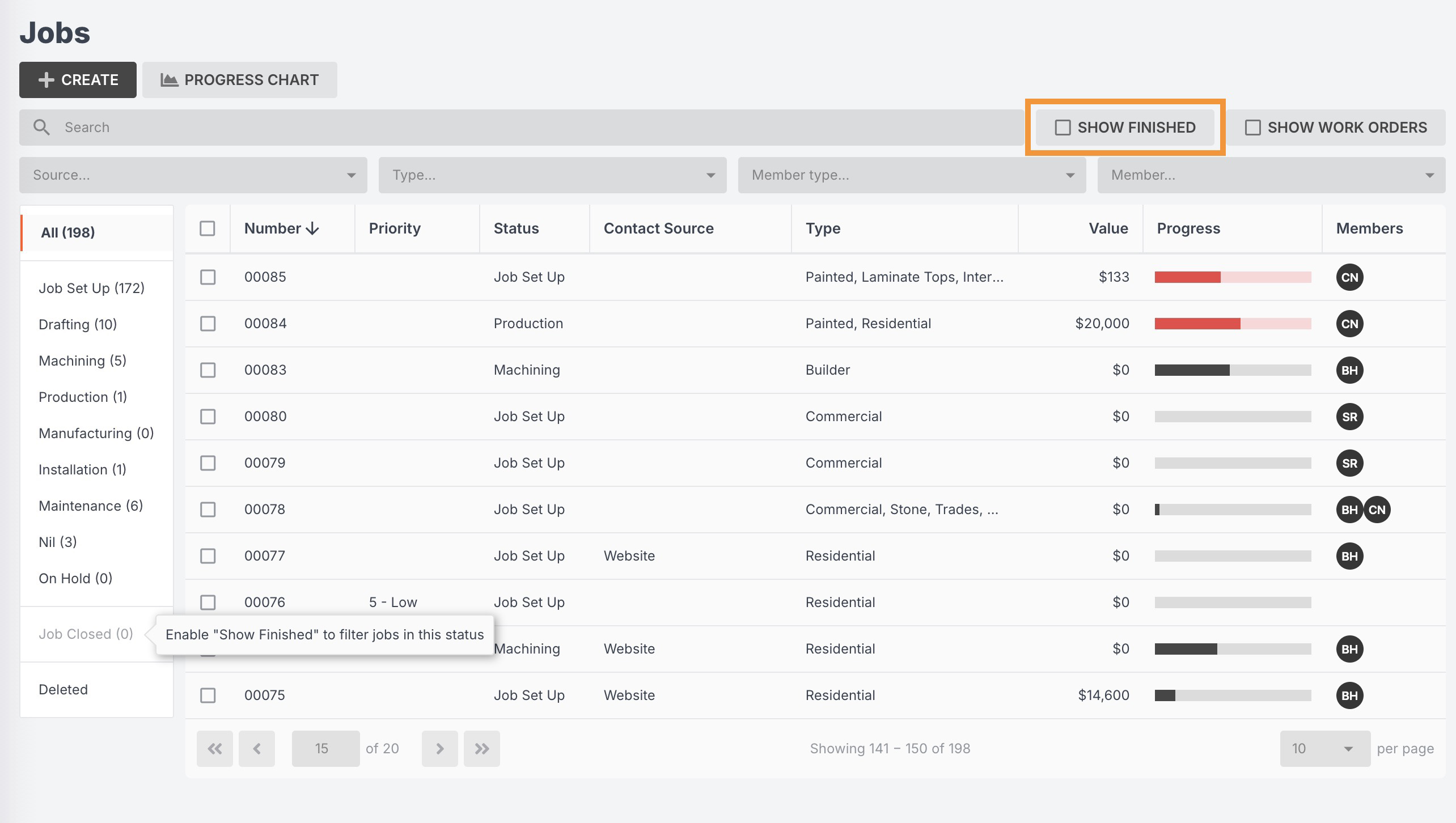Go to the next page of jobs
Viewport: 1456px width, 823px height.
tap(439, 749)
